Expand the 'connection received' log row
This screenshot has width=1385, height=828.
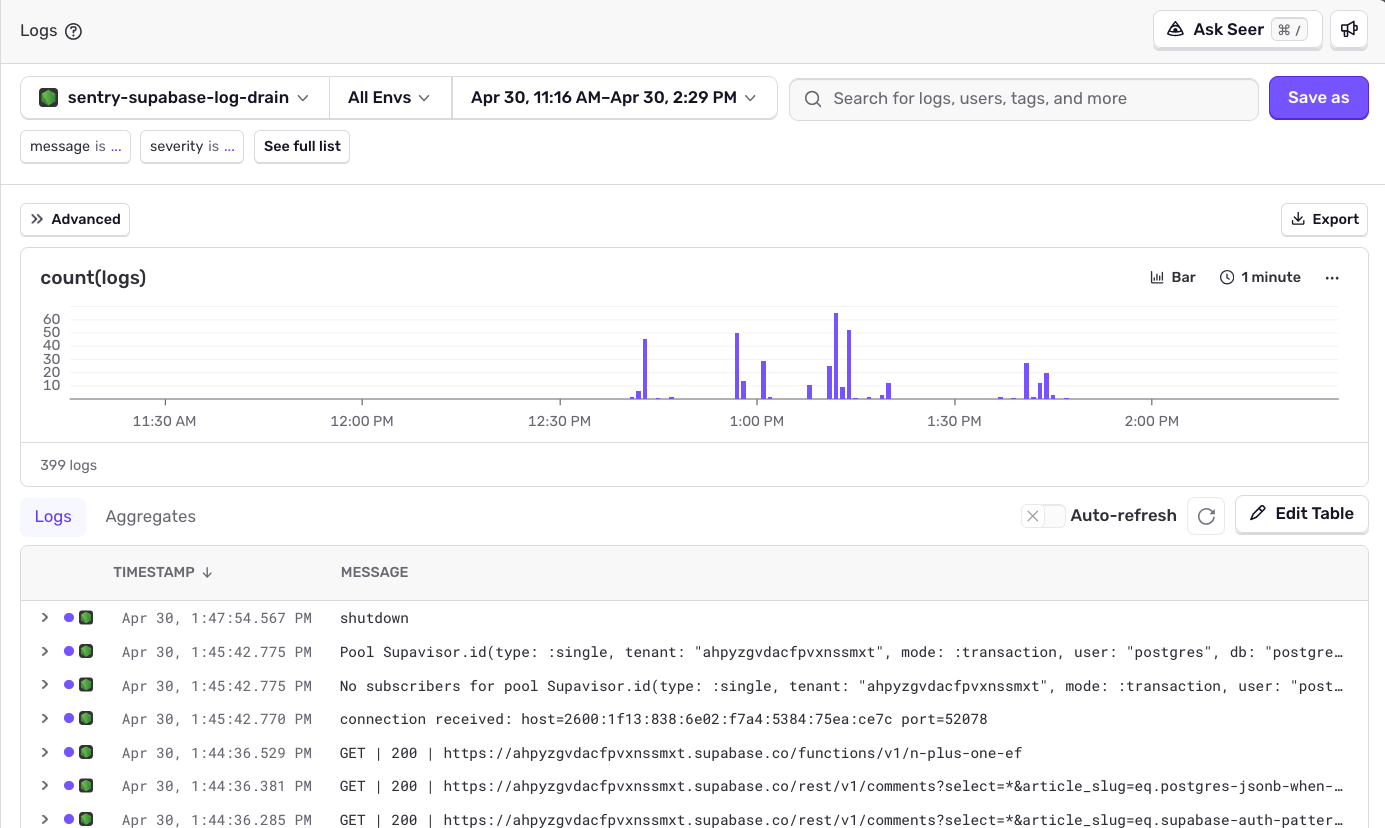pos(44,719)
